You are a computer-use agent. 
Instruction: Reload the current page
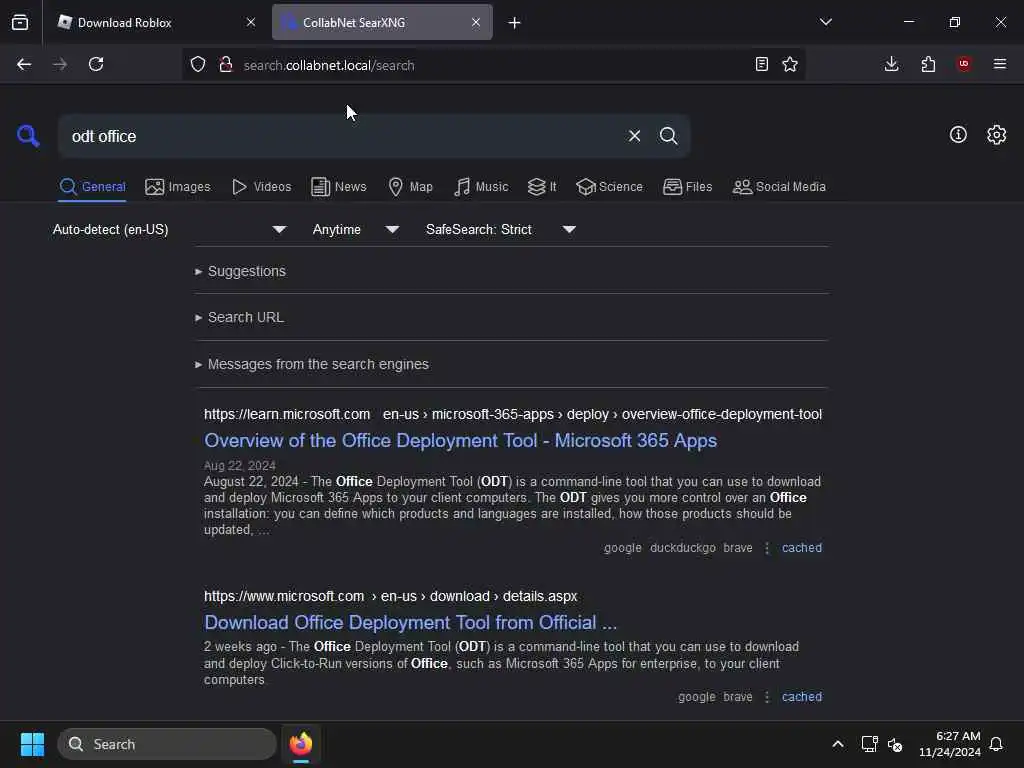pos(96,64)
